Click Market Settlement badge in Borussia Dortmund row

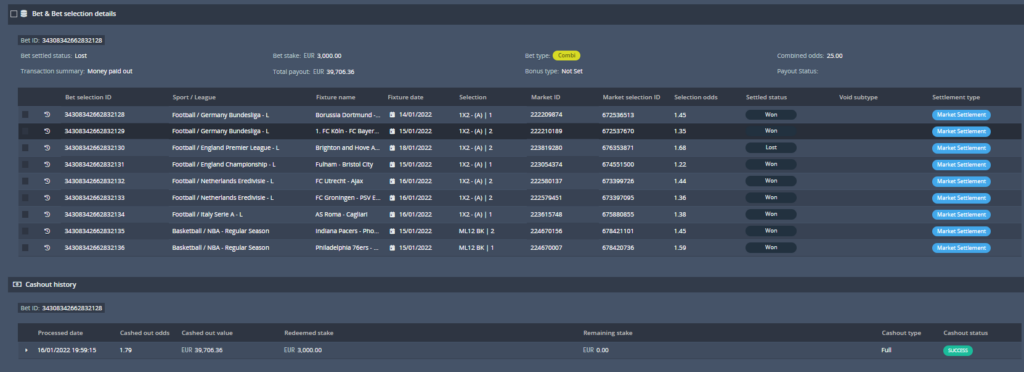[x=961, y=114]
